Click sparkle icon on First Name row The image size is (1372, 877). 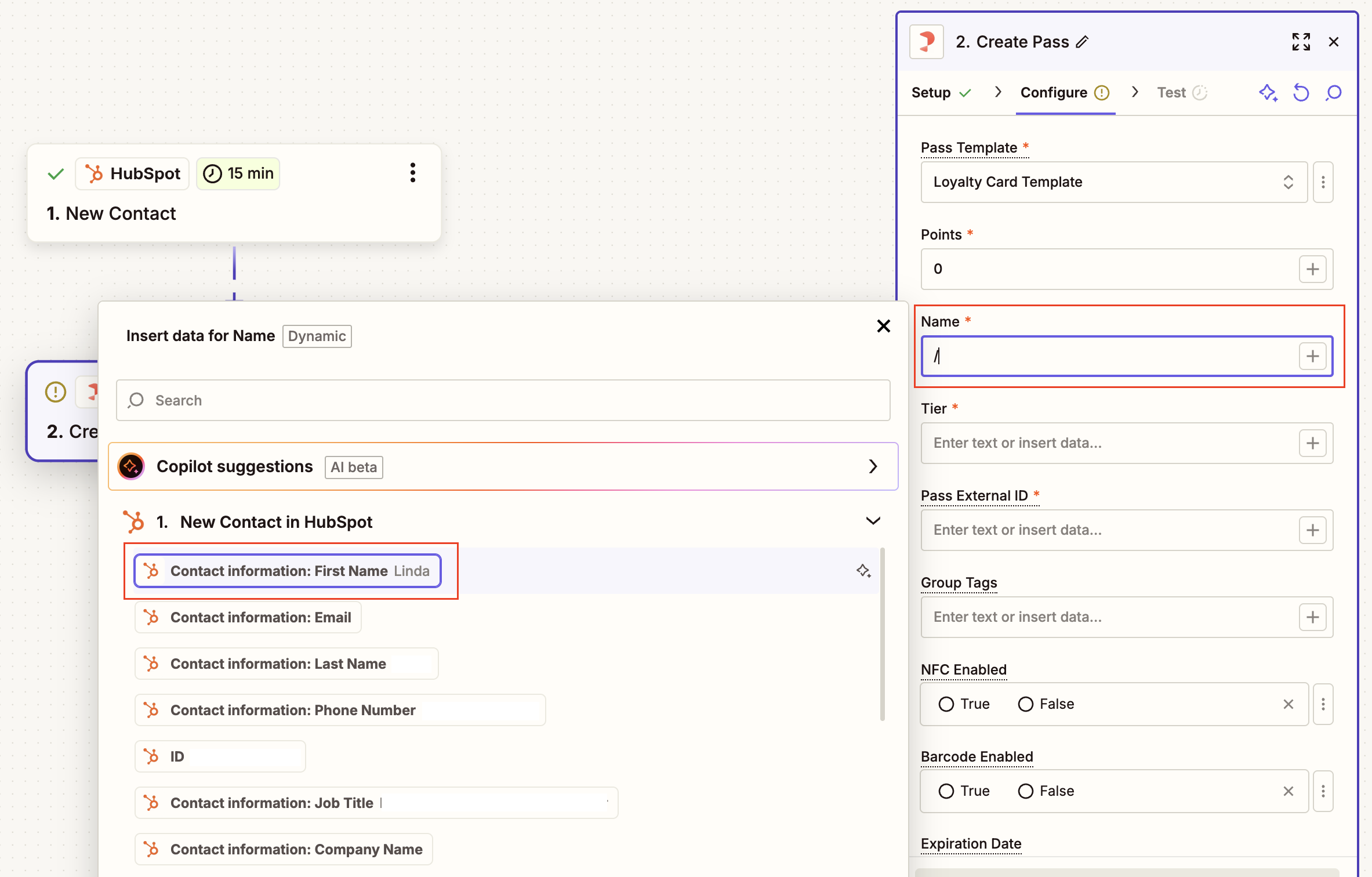[863, 571]
